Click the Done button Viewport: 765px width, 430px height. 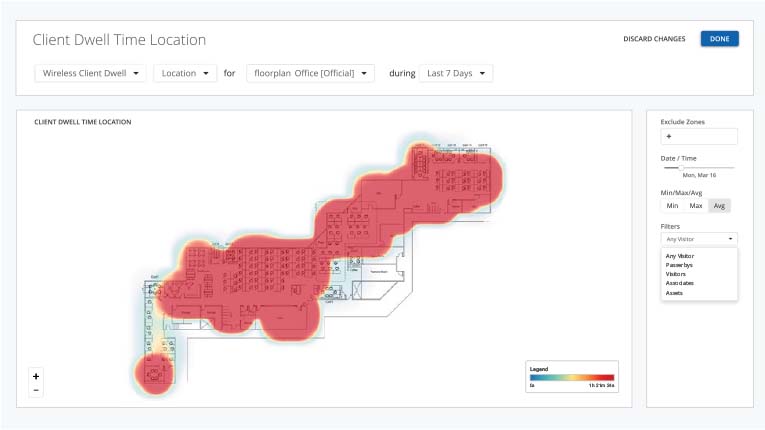(x=719, y=39)
